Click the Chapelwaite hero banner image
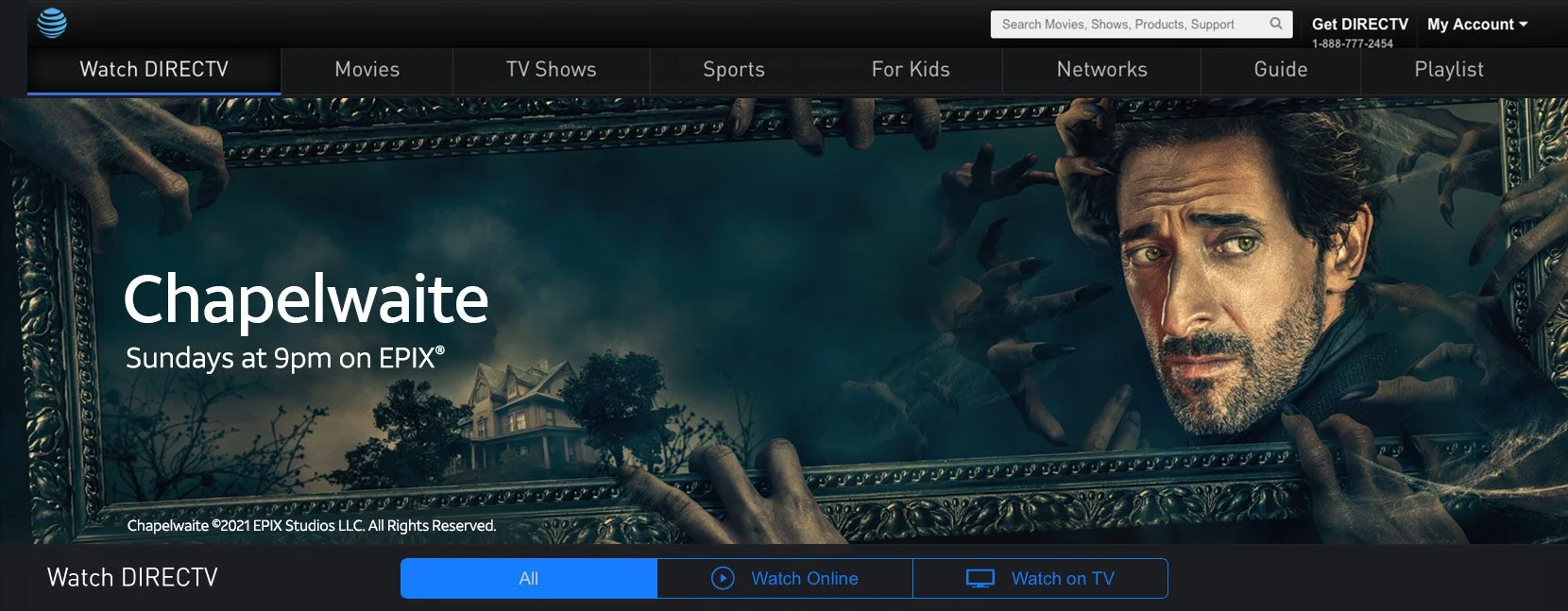Screen dimensions: 1568x611 784,320
